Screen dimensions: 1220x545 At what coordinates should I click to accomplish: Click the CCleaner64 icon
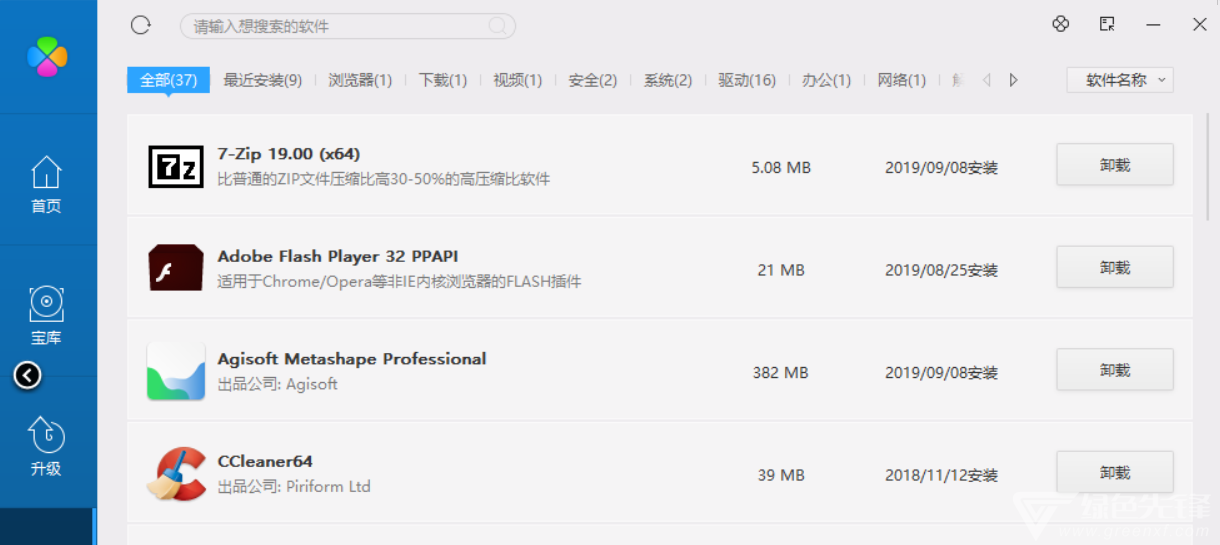(177, 473)
